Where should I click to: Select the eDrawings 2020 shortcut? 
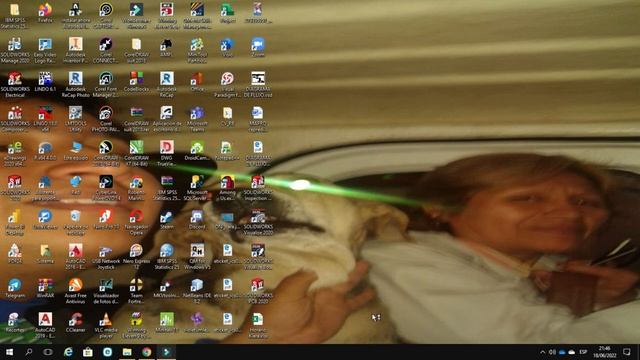[15, 153]
